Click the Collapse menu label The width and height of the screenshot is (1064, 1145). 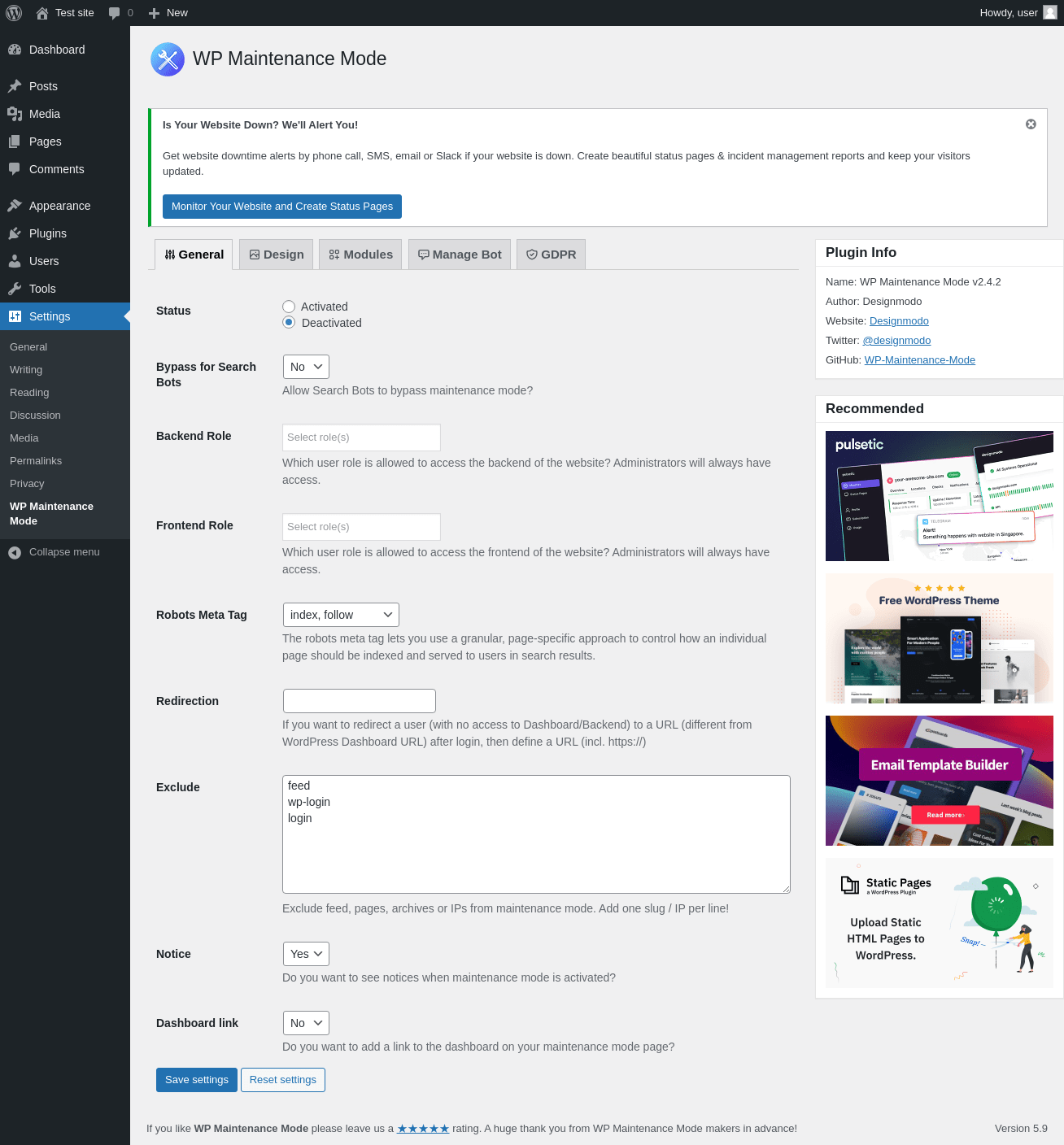pyautogui.click(x=64, y=552)
